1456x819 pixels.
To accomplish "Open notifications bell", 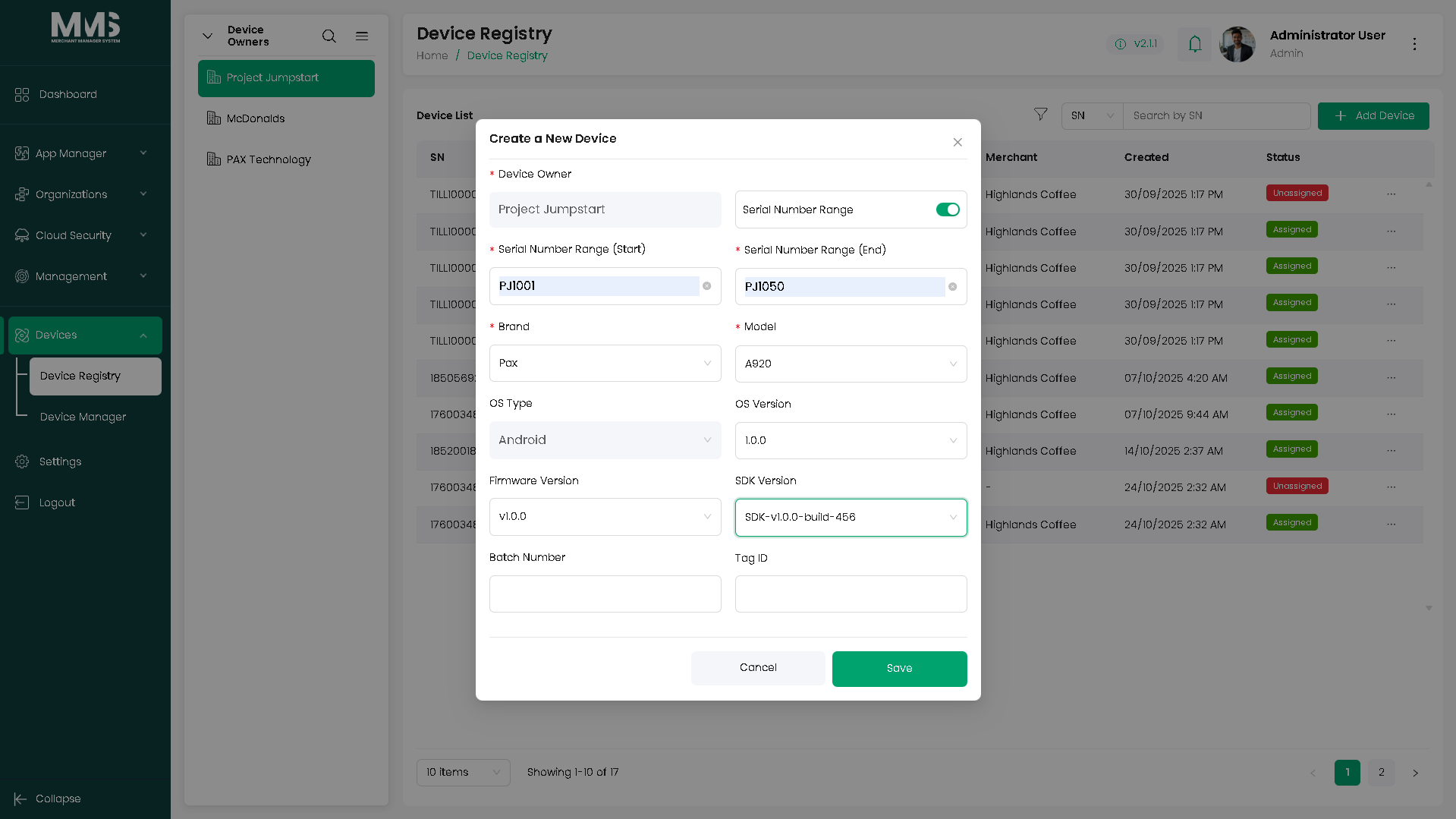I will pyautogui.click(x=1195, y=44).
